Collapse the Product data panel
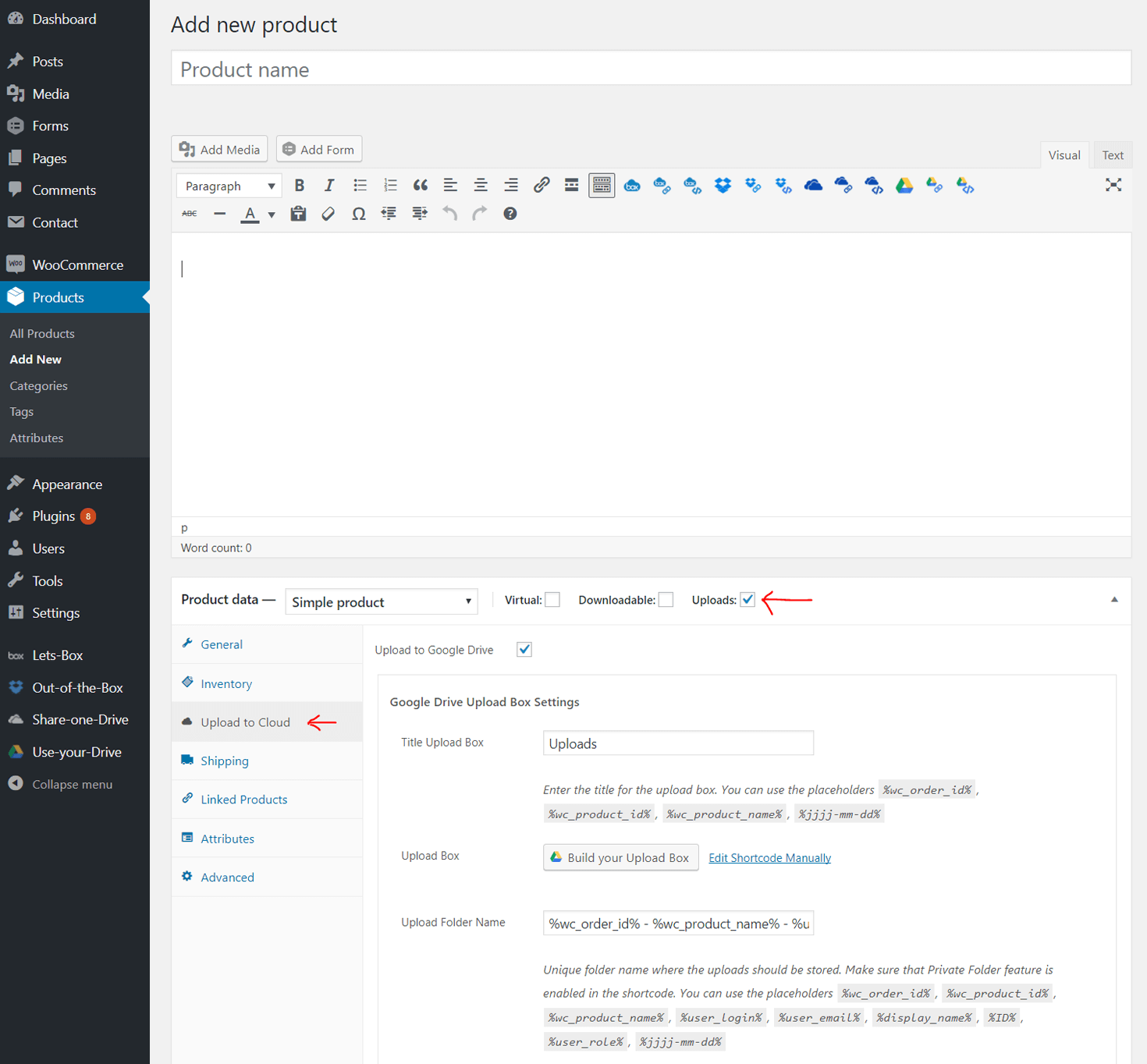Screen dimensions: 1147x1064 pyautogui.click(x=1114, y=600)
